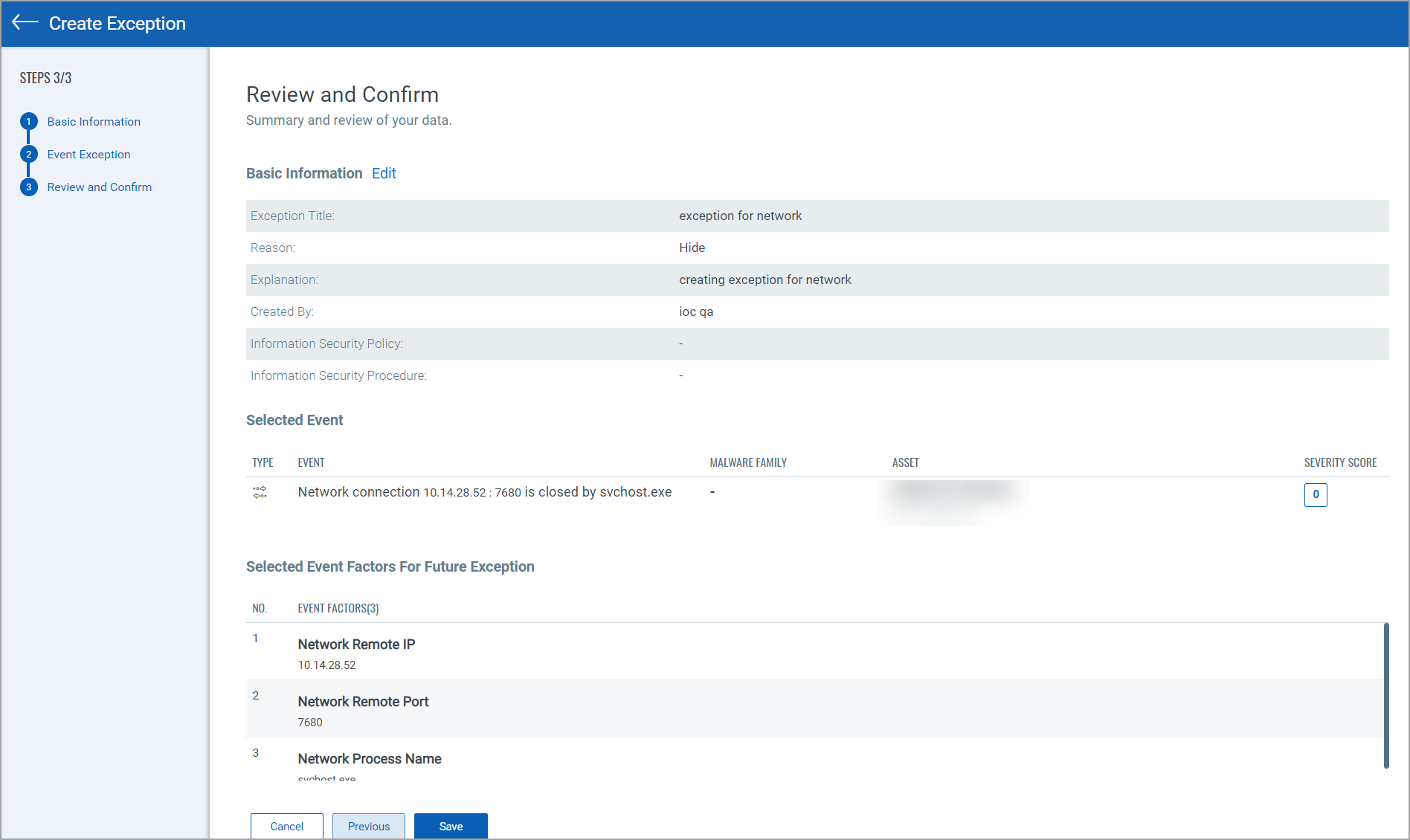Click the Reason value 'Hide'
This screenshot has height=840, width=1410.
pos(692,248)
